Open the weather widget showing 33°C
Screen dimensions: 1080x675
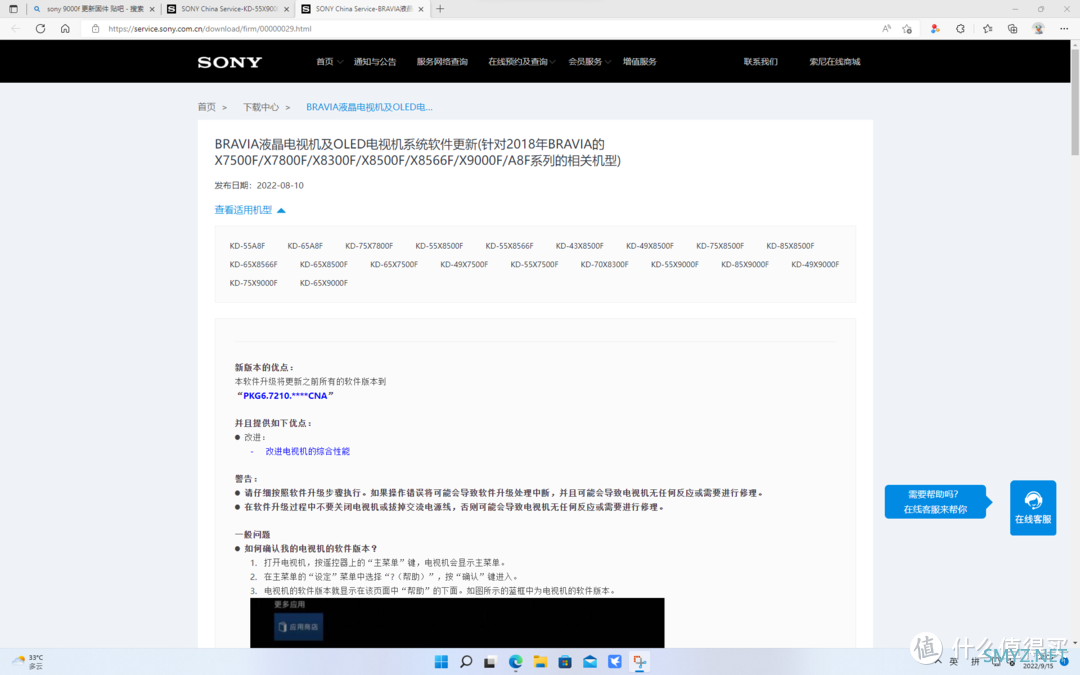coord(28,662)
